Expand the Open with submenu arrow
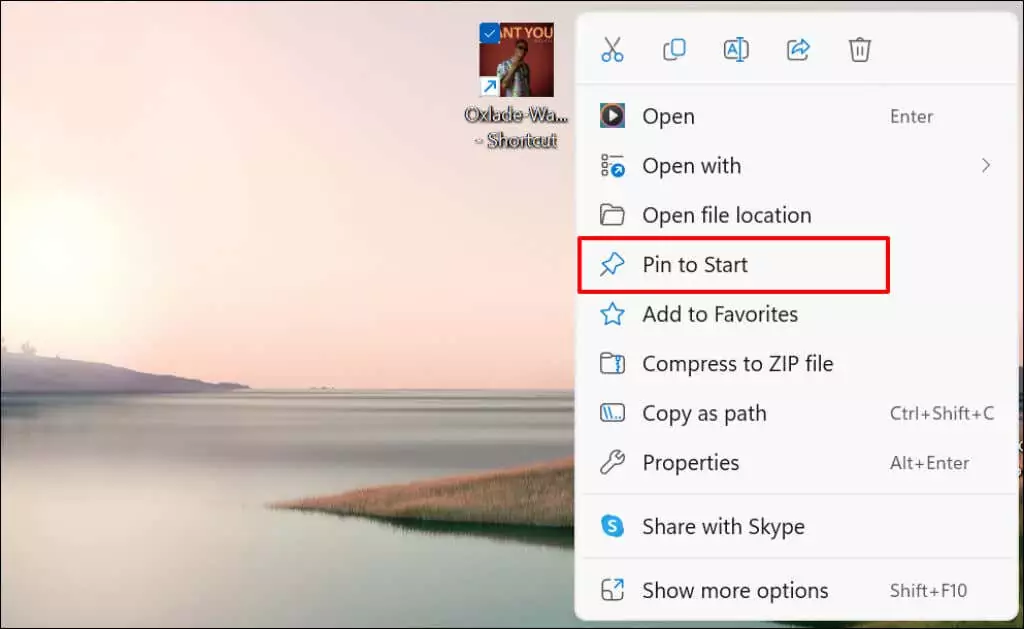The image size is (1024, 629). click(985, 166)
